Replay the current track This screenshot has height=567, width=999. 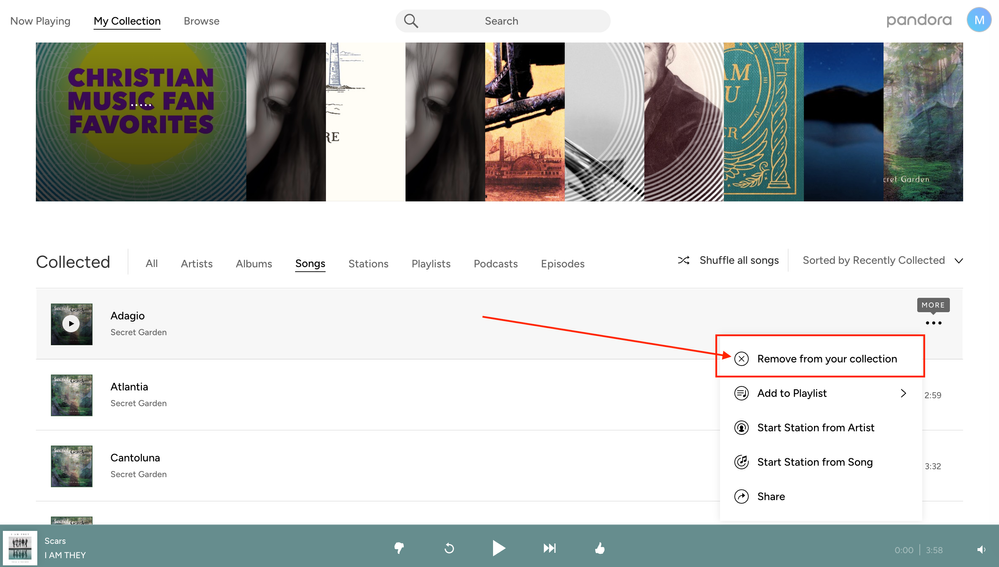449,548
